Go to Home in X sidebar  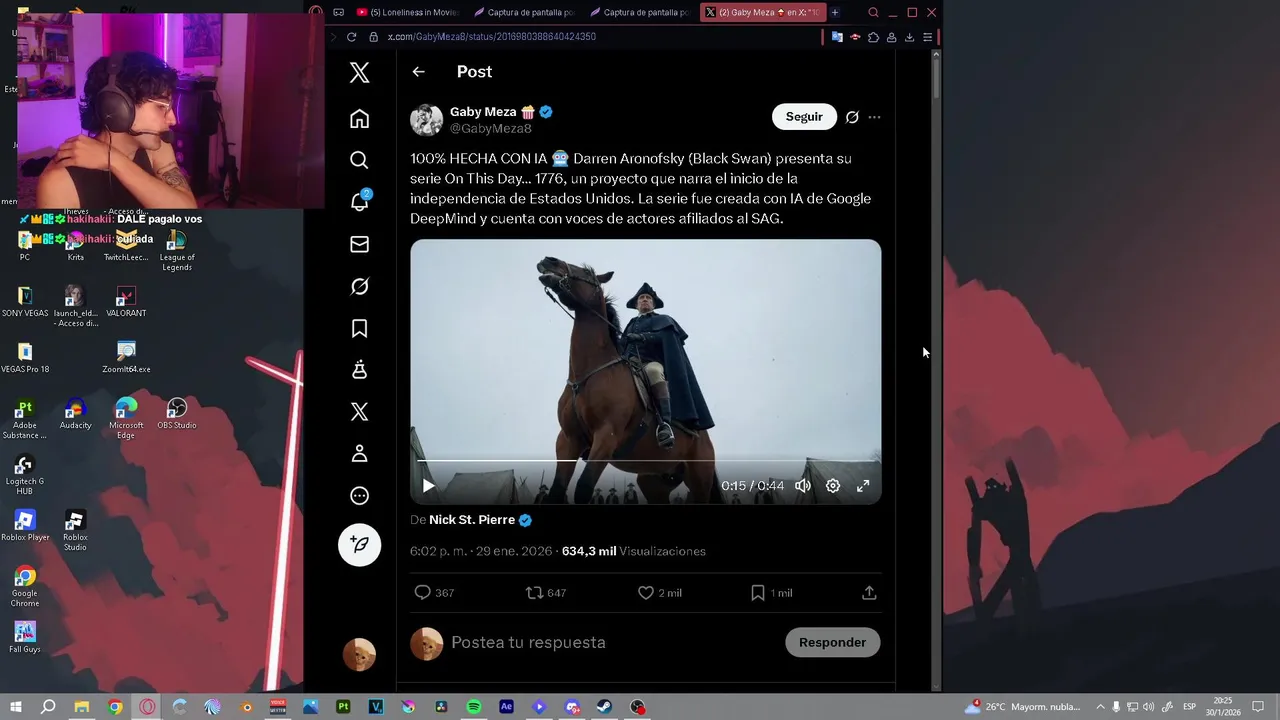[360, 119]
